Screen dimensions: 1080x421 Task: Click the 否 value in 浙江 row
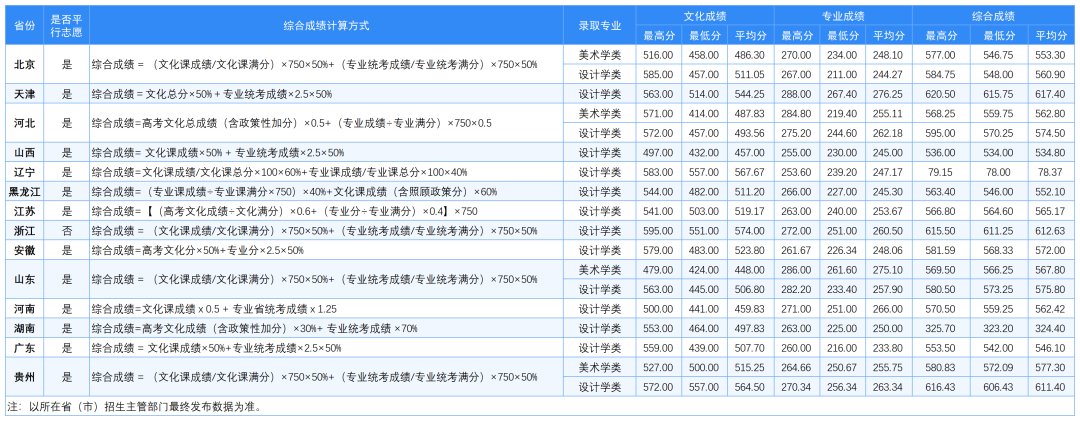click(x=67, y=230)
